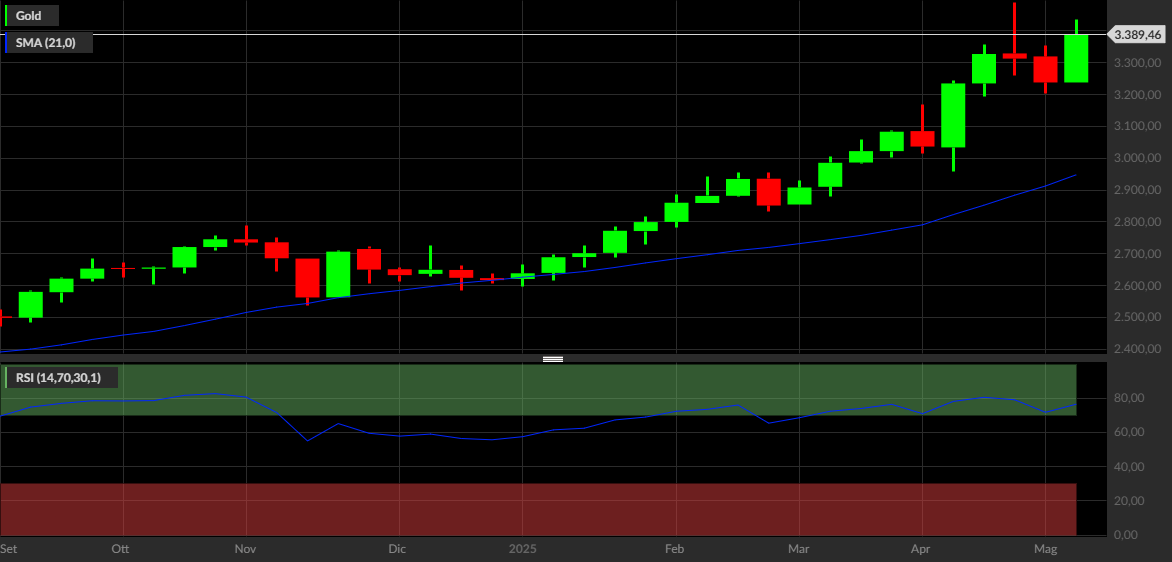Click the Apr month label on time axis

(x=922, y=549)
